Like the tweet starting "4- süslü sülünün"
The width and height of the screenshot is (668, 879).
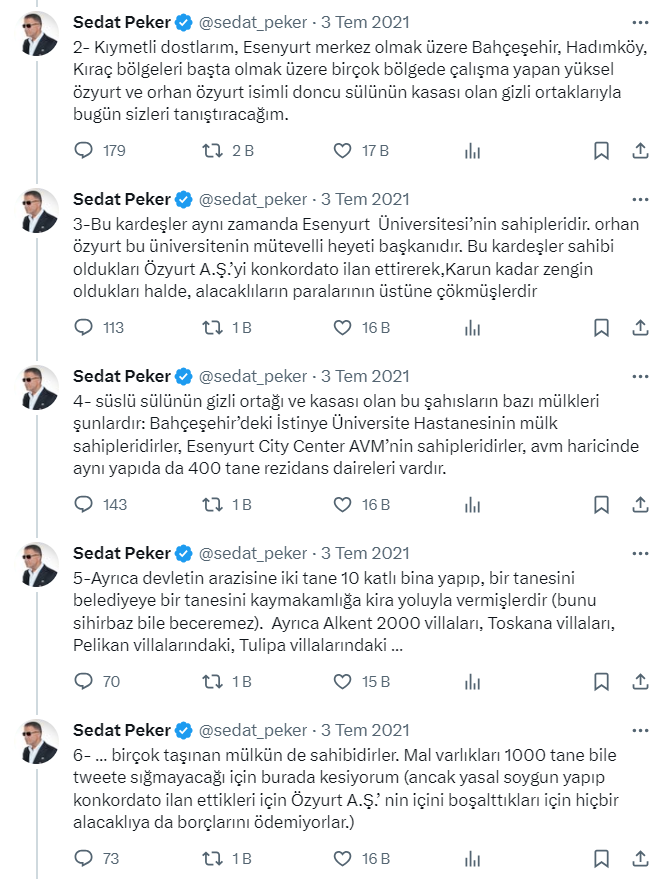(x=342, y=505)
